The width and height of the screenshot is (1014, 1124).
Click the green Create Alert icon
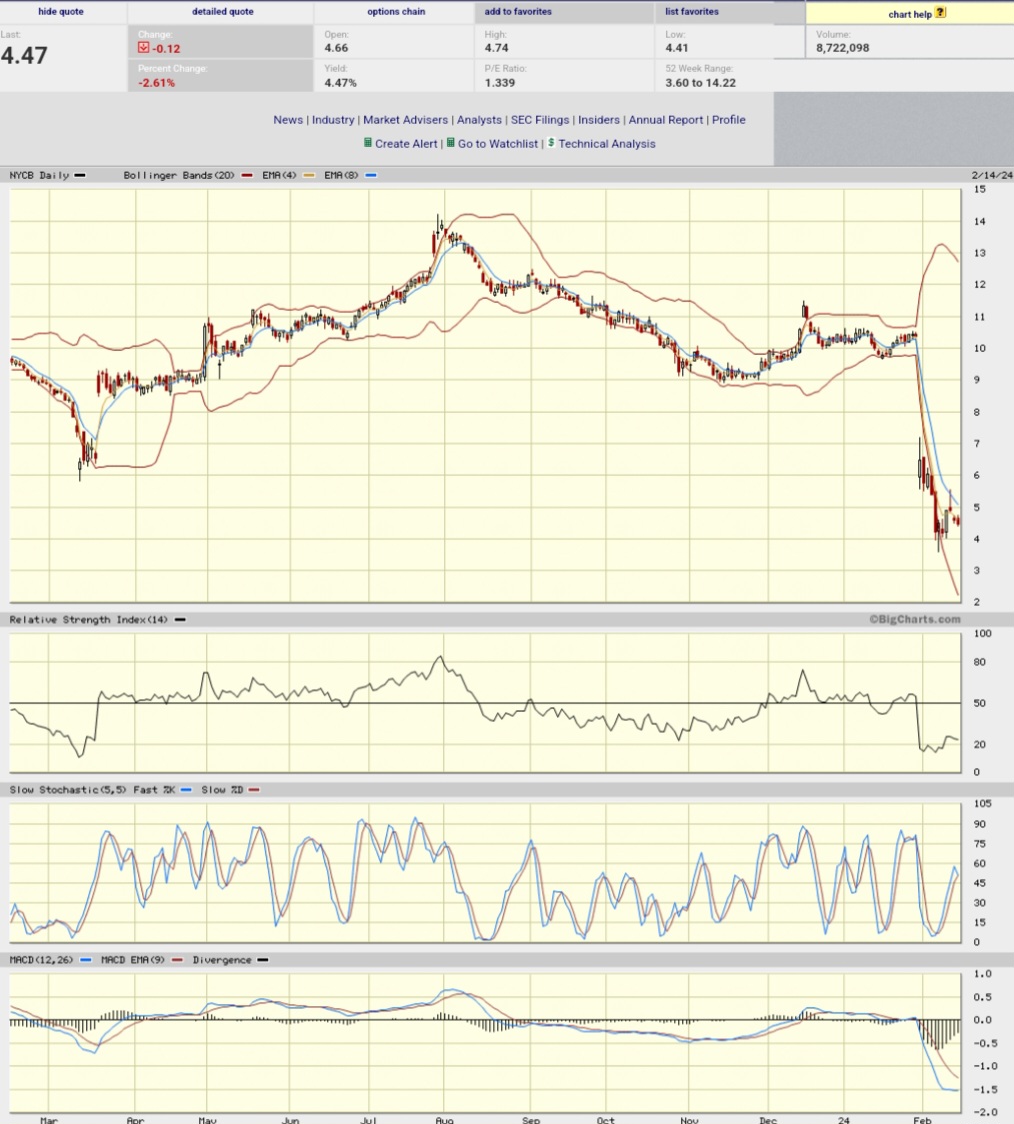click(369, 143)
